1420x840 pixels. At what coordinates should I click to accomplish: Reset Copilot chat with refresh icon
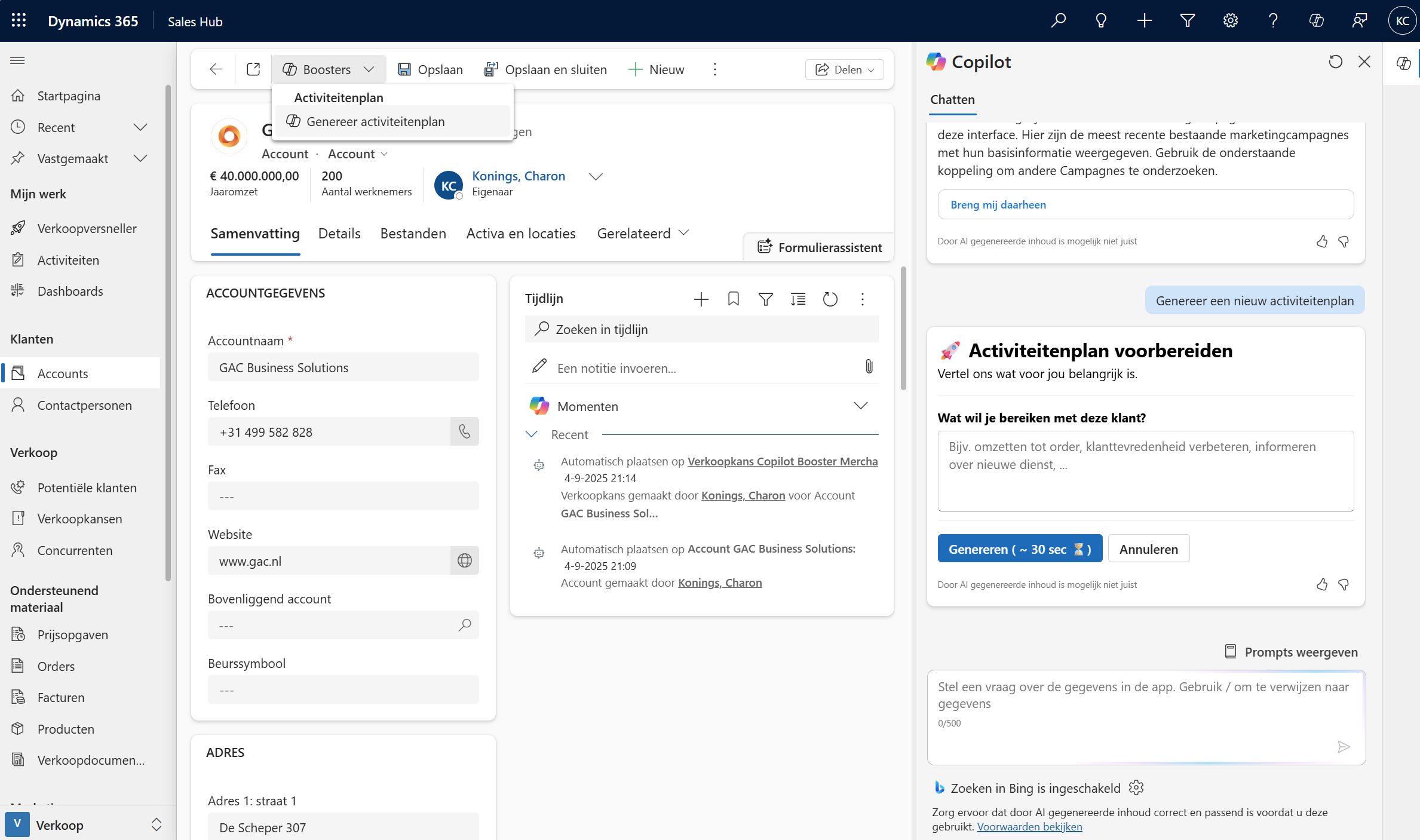(1335, 62)
